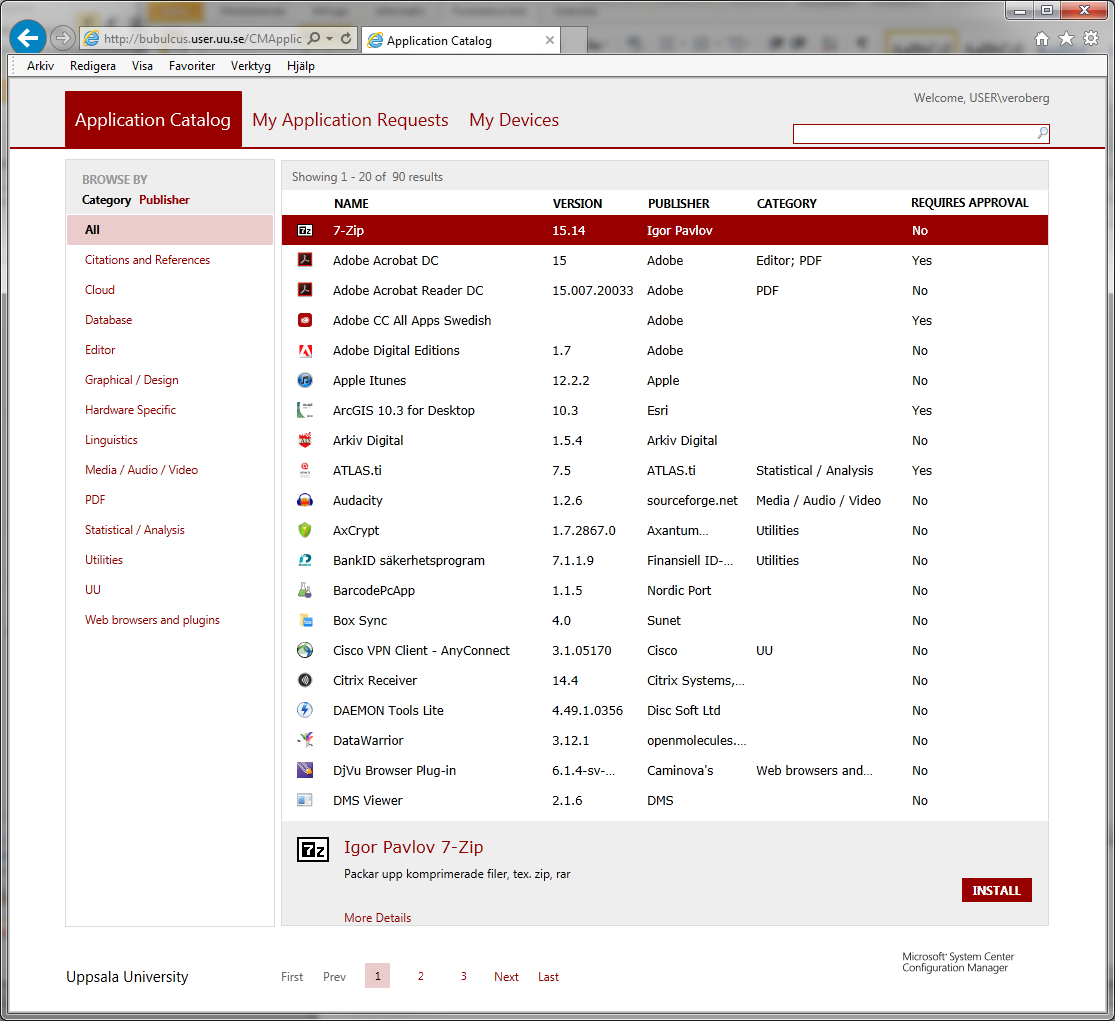Viewport: 1115px width, 1021px height.
Task: Sort by the NAME column header
Action: (x=351, y=203)
